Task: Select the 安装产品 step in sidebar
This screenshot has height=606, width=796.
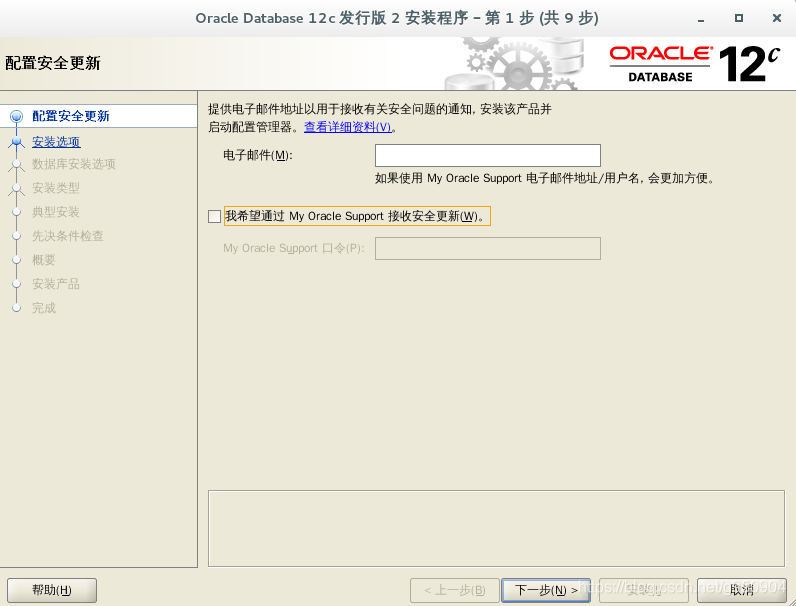Action: [56, 284]
